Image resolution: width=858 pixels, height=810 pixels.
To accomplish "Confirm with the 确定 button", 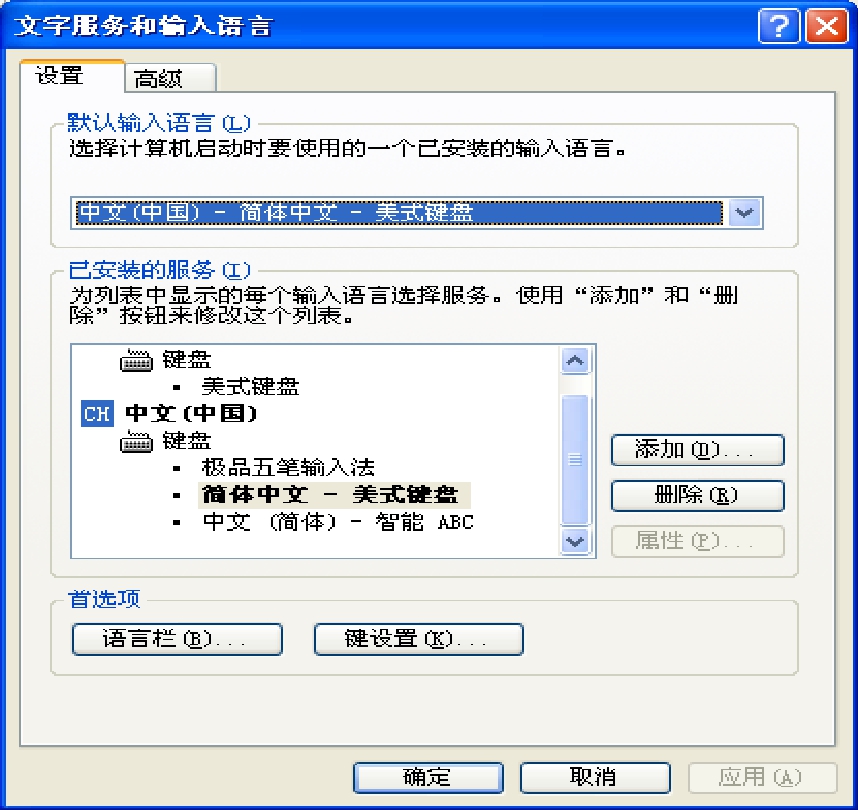I will (x=428, y=777).
